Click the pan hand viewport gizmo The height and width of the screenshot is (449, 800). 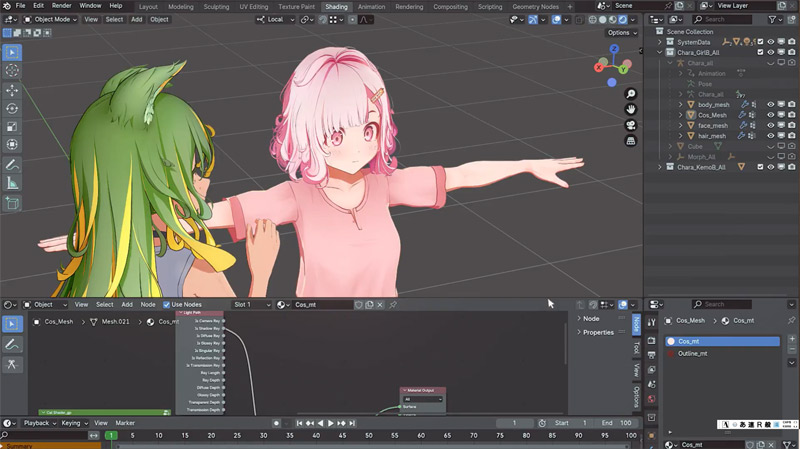click(631, 109)
